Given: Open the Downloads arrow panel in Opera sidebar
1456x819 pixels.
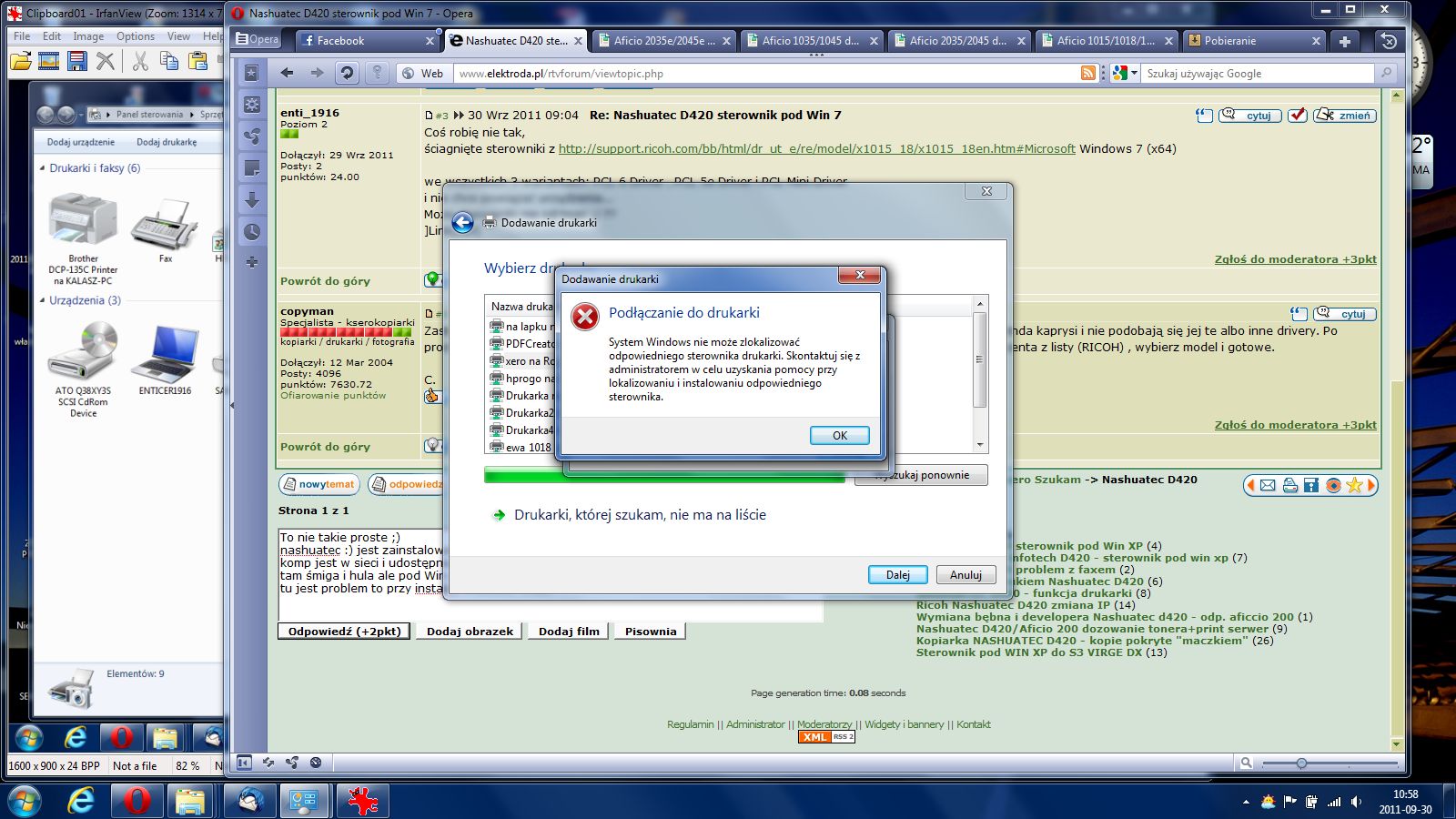Looking at the screenshot, I should click(252, 200).
